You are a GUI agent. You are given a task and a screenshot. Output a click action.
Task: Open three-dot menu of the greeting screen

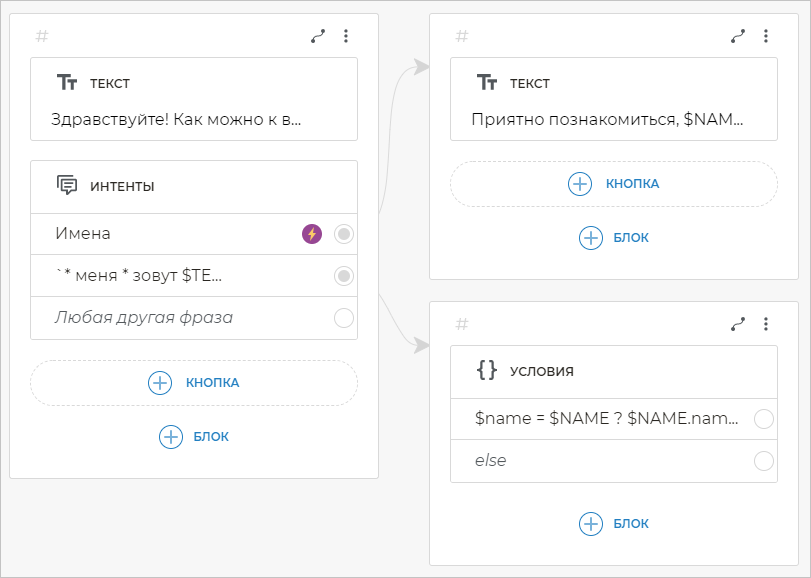[x=346, y=36]
